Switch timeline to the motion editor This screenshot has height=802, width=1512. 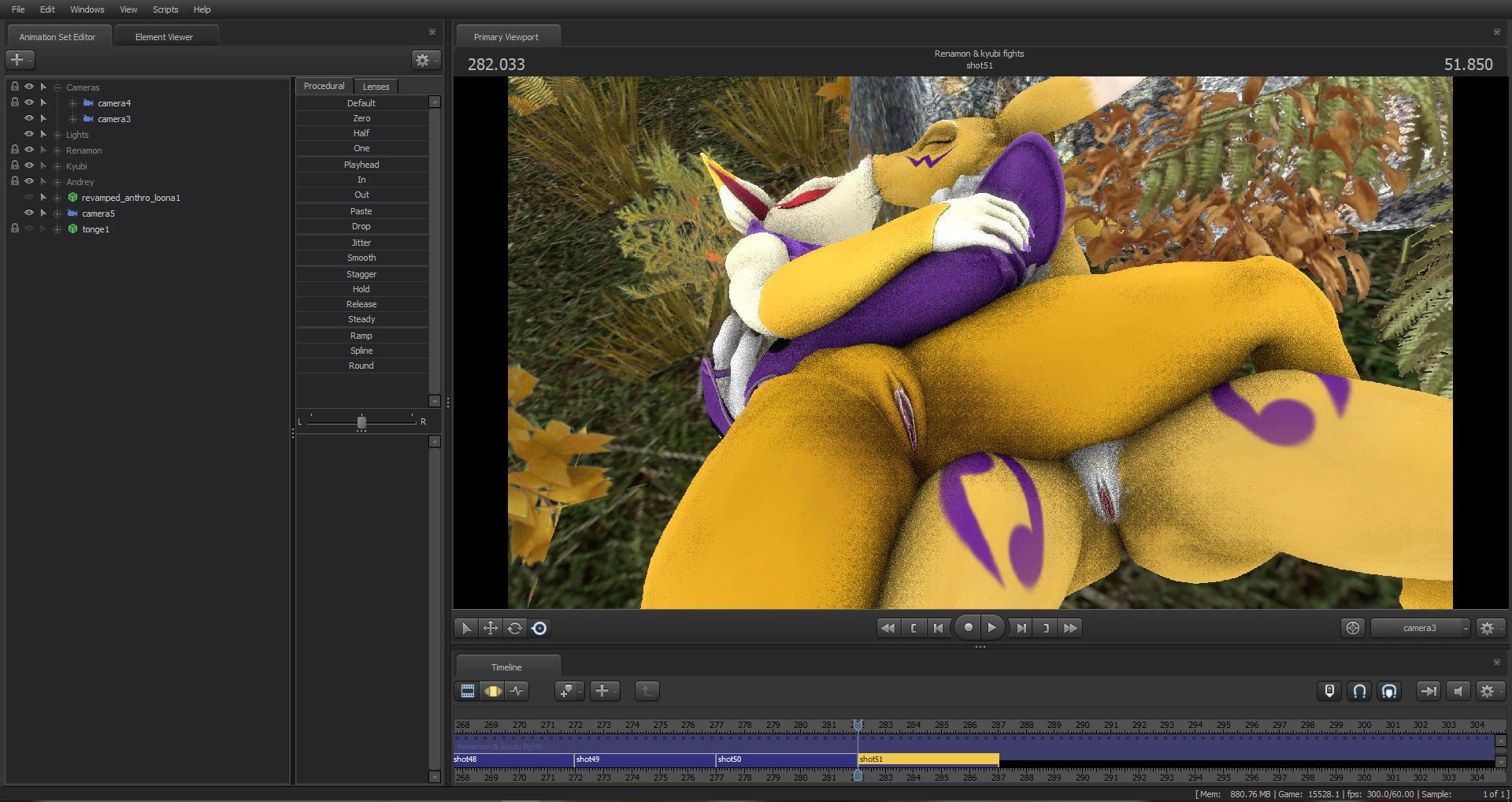pos(492,691)
